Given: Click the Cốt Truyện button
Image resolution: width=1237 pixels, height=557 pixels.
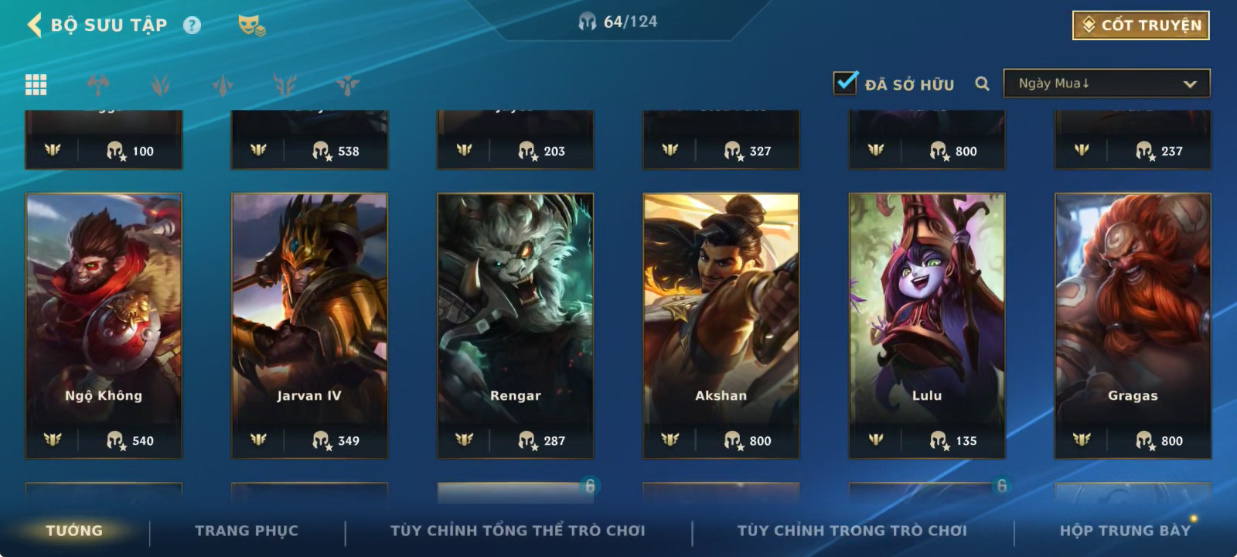Looking at the screenshot, I should (1141, 25).
